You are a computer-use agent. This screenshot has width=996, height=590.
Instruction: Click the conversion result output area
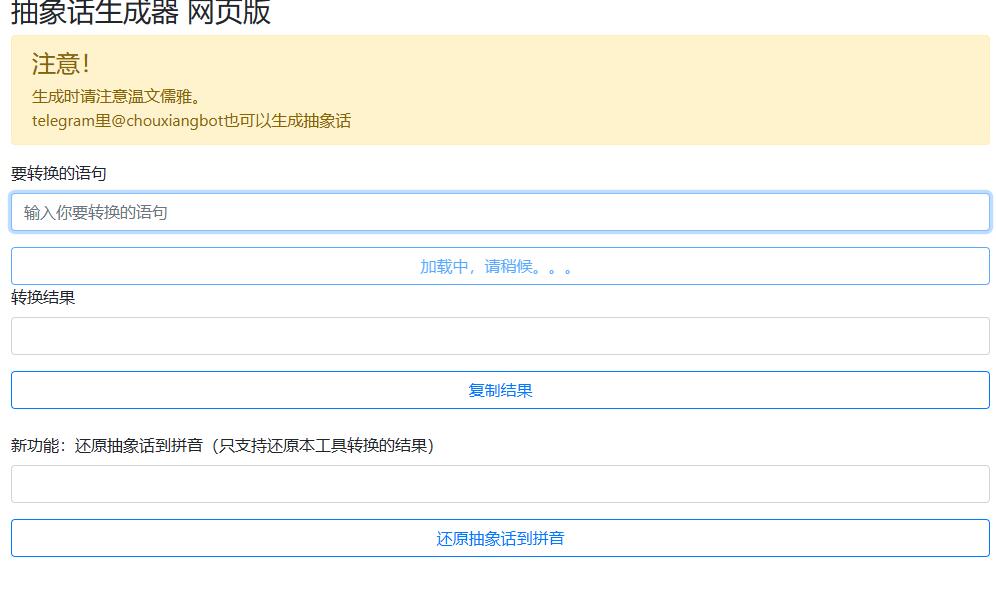coord(497,336)
